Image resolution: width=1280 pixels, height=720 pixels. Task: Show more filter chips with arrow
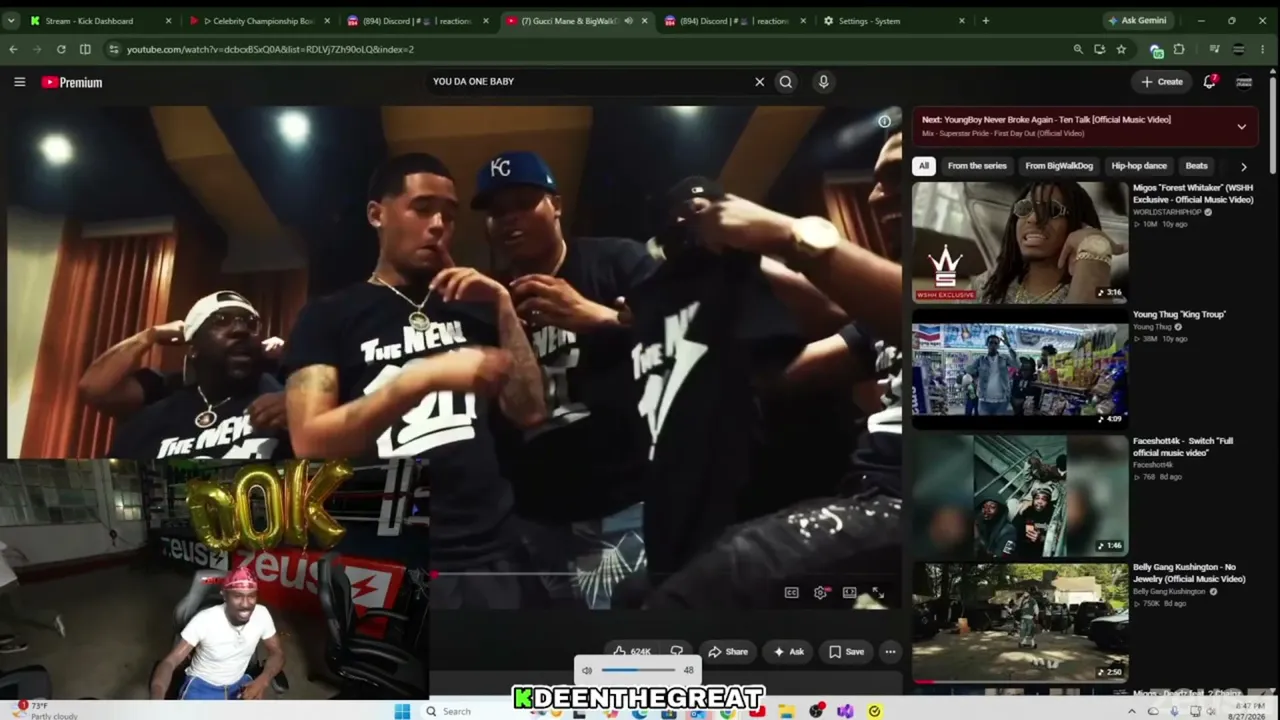1243,166
